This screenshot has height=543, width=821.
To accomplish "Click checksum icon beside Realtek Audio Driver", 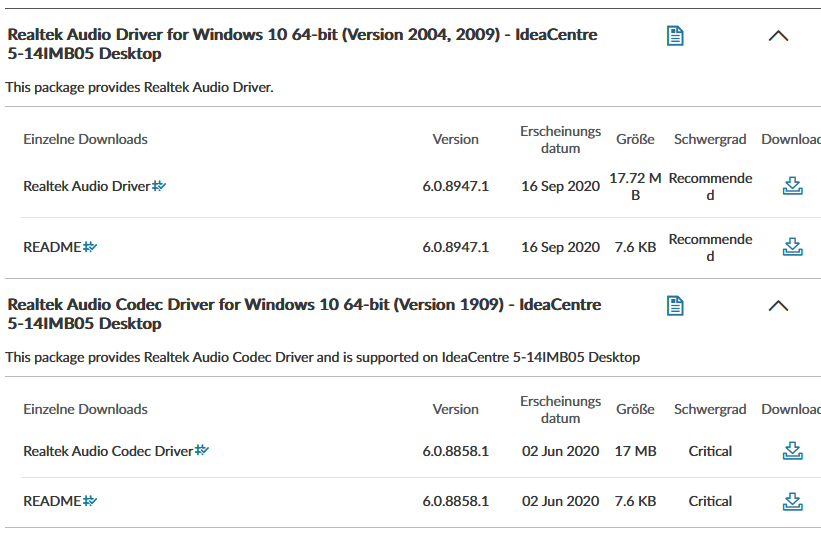I will pyautogui.click(x=159, y=186).
